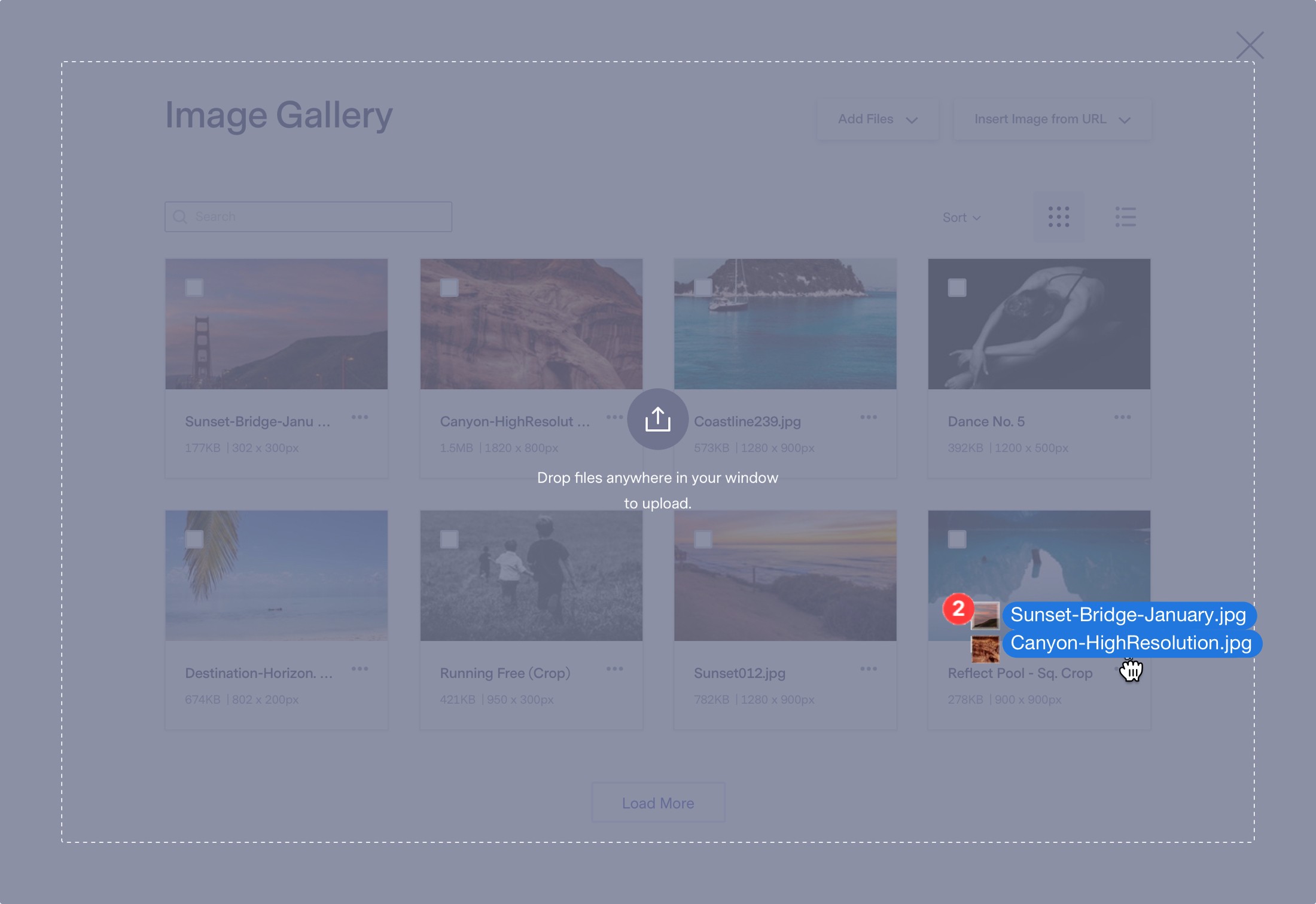Open more options for Coastline239.jpg
Screen dimensions: 1316x904
(869, 417)
